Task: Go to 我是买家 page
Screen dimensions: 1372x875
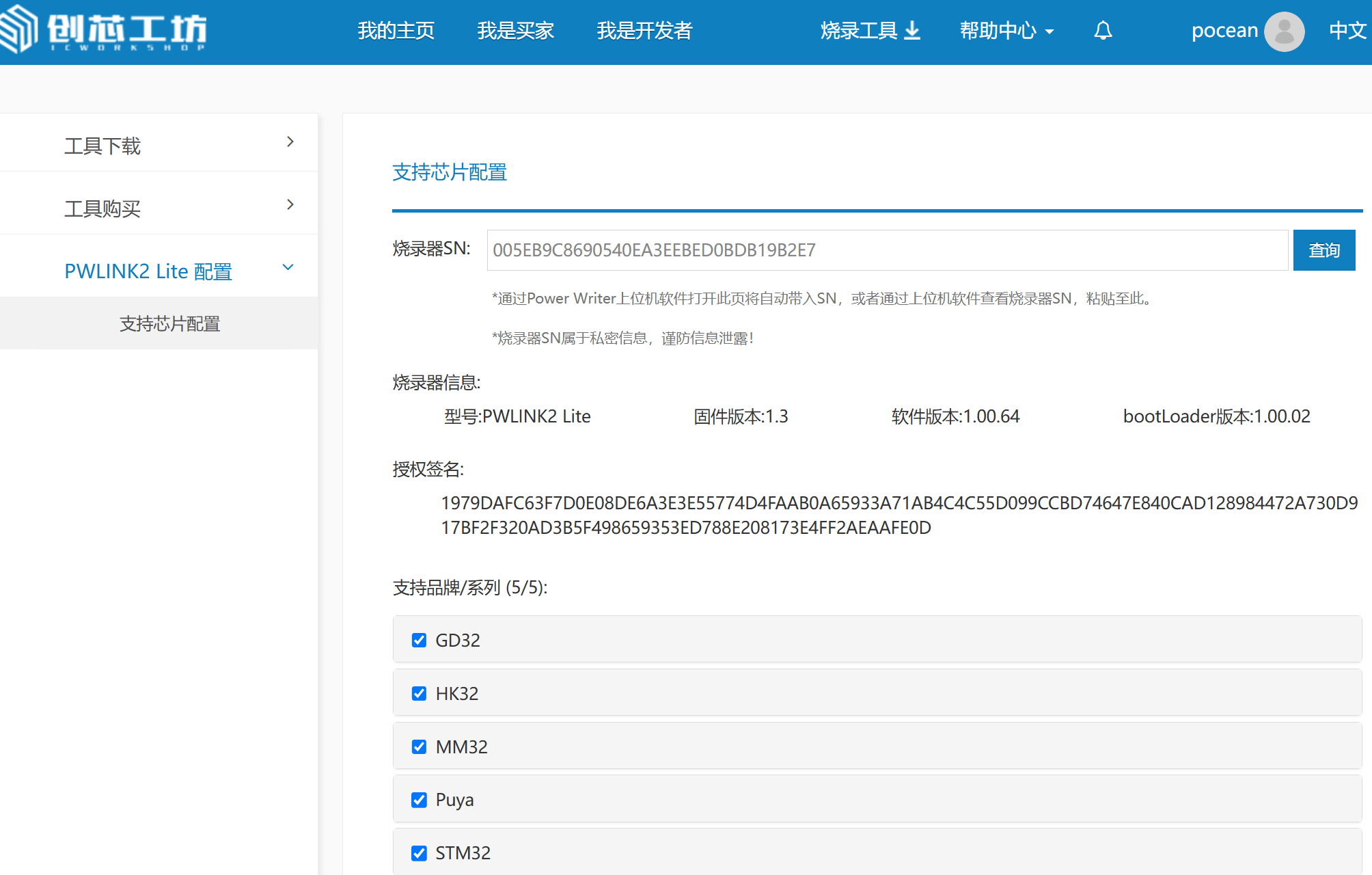Action: (516, 31)
